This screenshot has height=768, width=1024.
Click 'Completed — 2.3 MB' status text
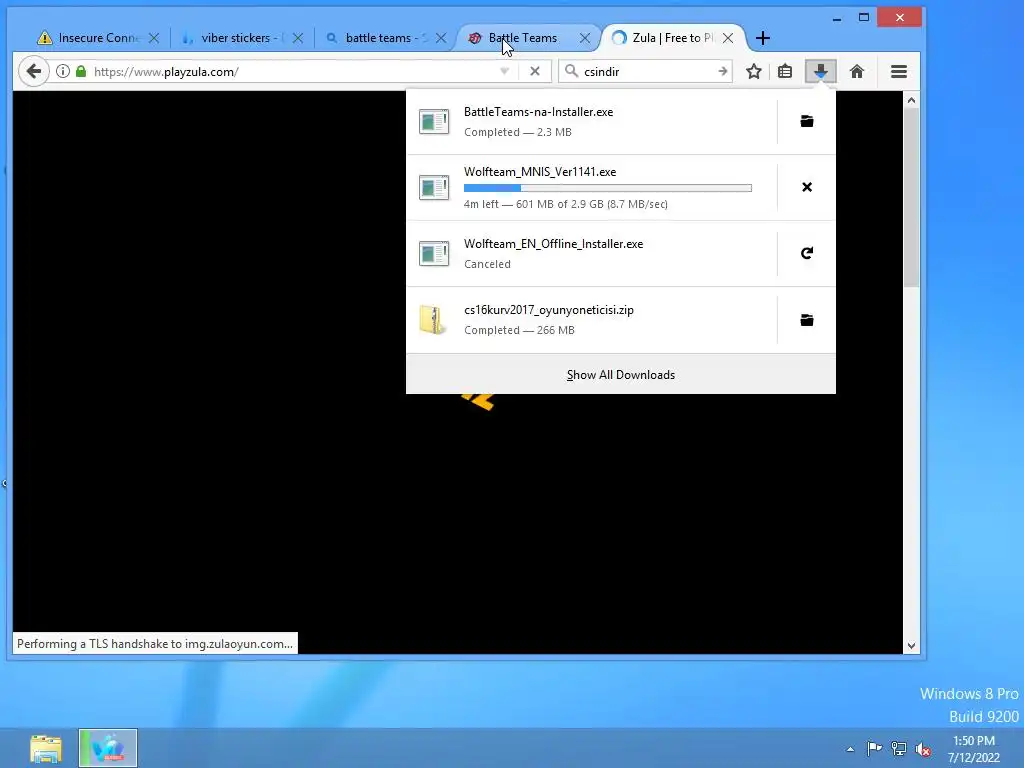(517, 132)
